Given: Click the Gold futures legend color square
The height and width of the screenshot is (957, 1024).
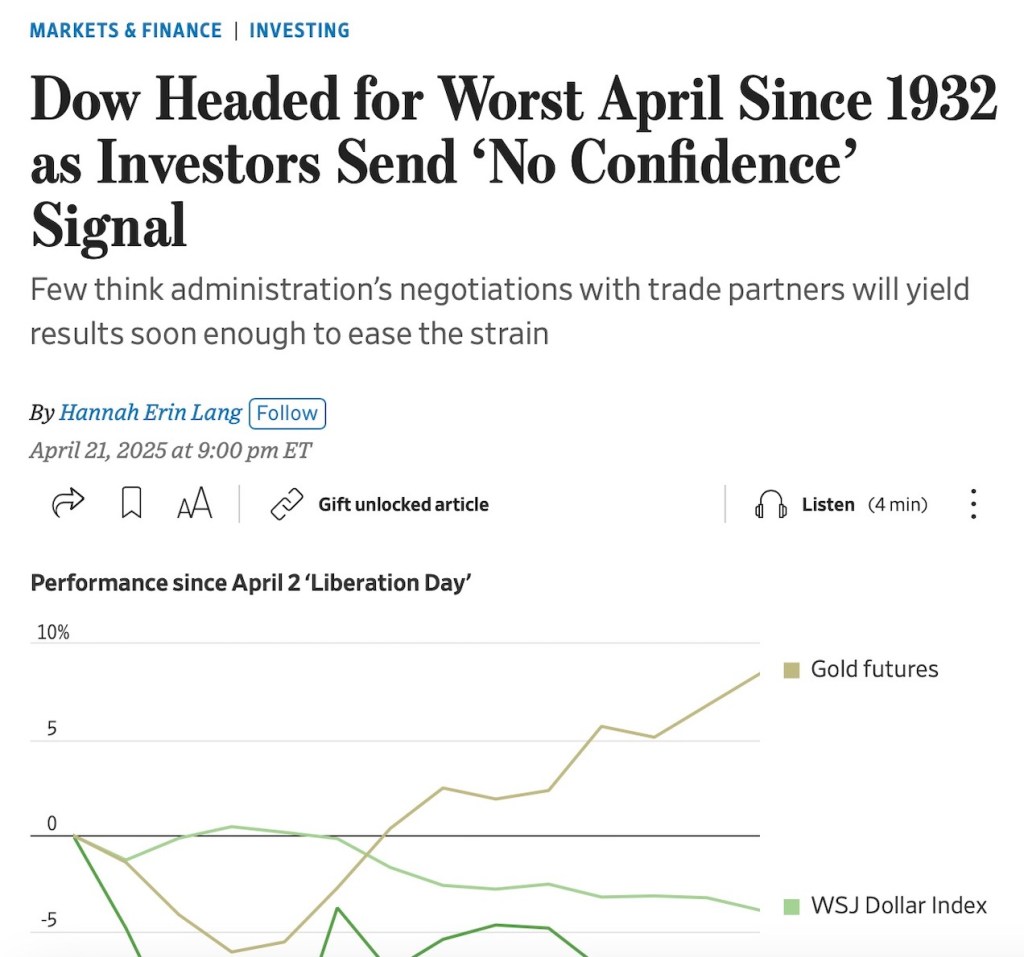Looking at the screenshot, I should (x=791, y=669).
